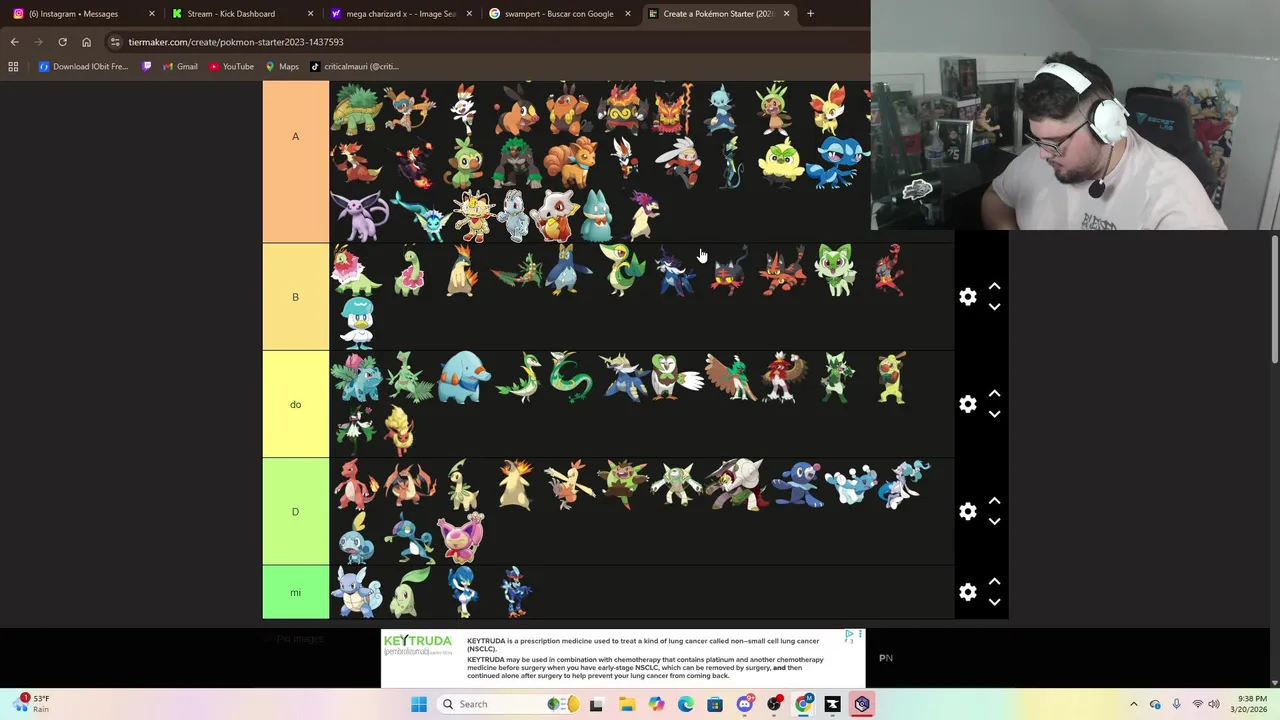Screen dimensions: 1280x720
Task: Go to browser home page
Action: pyautogui.click(x=86, y=42)
